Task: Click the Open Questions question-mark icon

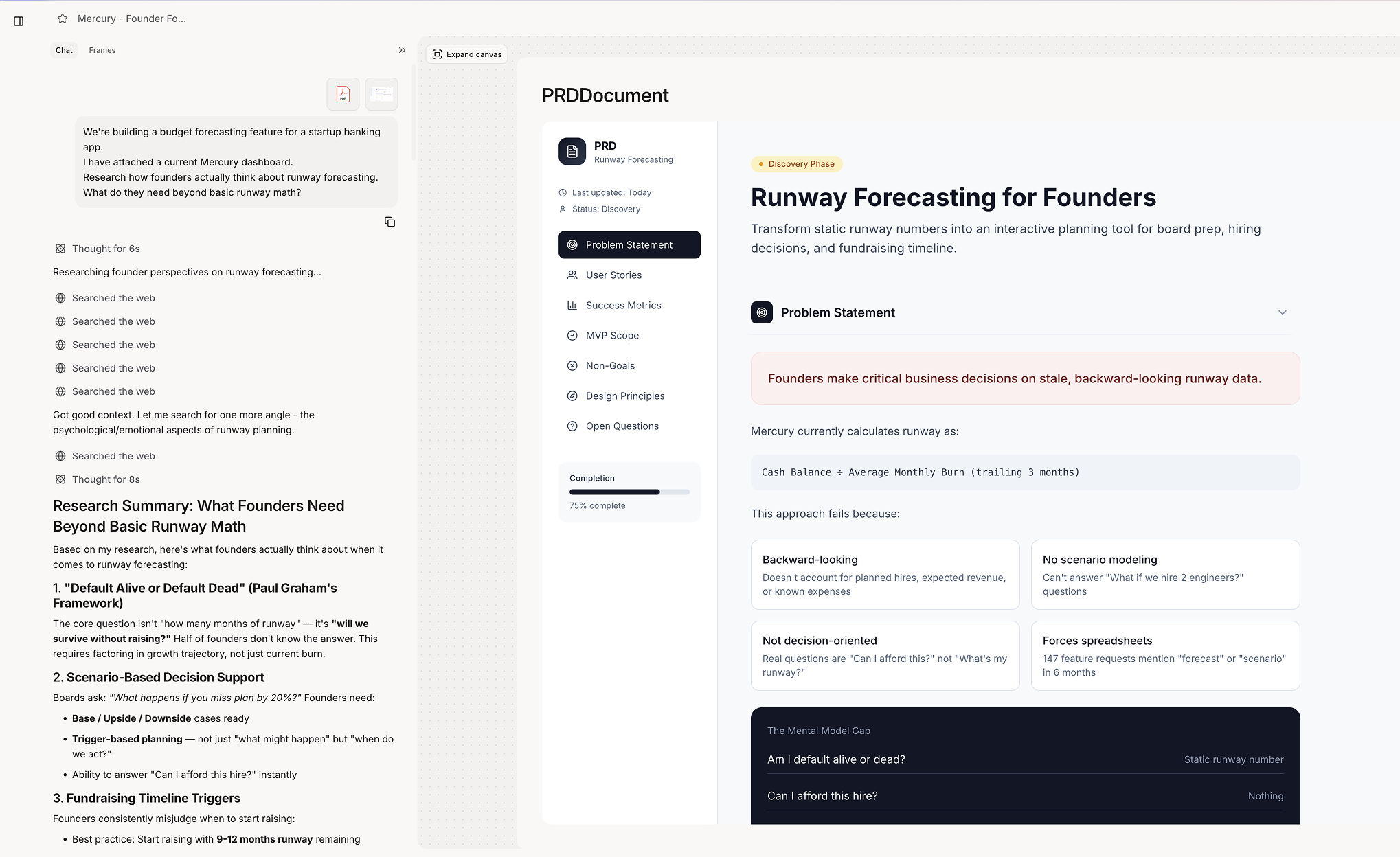Action: (x=572, y=426)
